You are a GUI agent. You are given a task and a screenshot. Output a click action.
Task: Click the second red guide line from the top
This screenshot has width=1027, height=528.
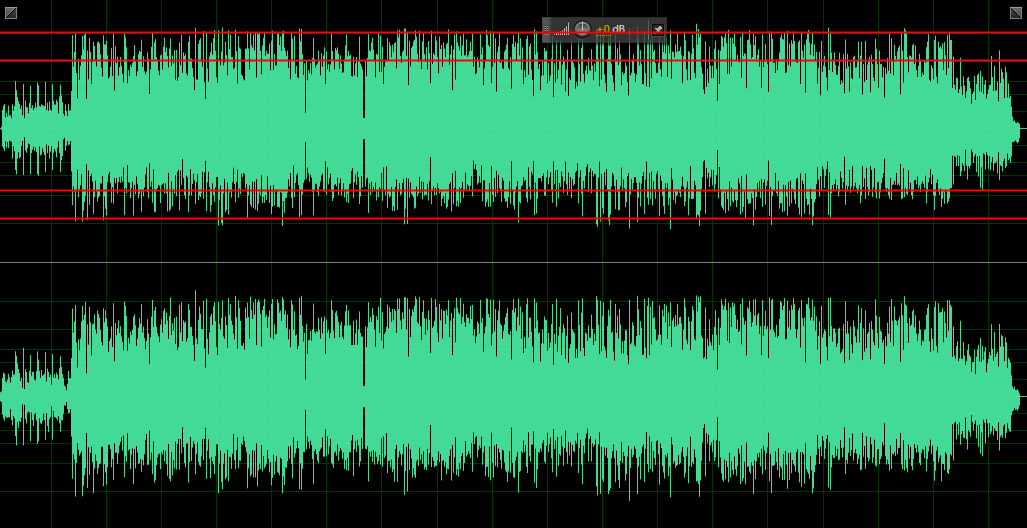[x=300, y=61]
